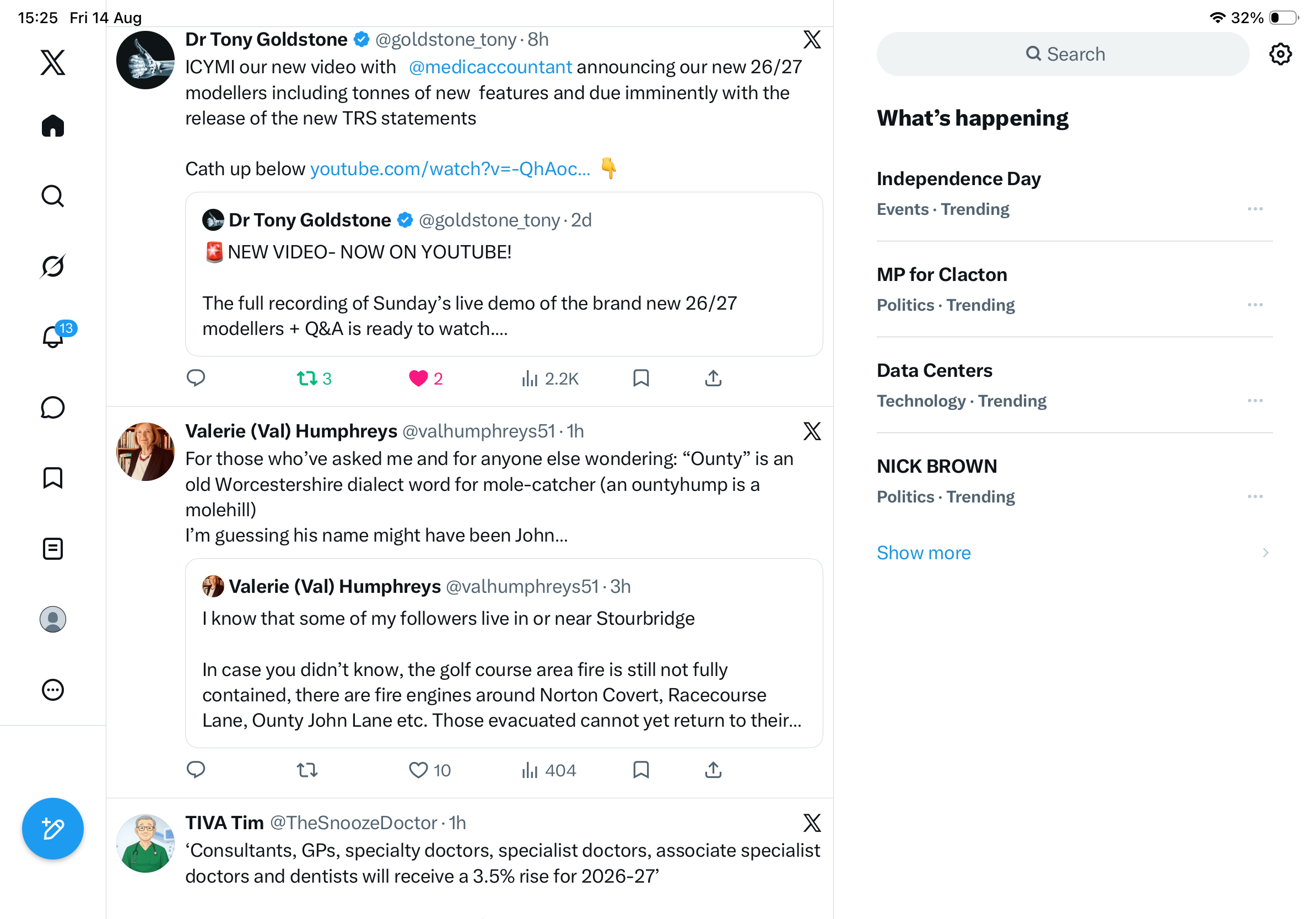1316x919 pixels.
Task: Expand trends with Show more
Action: (x=924, y=552)
